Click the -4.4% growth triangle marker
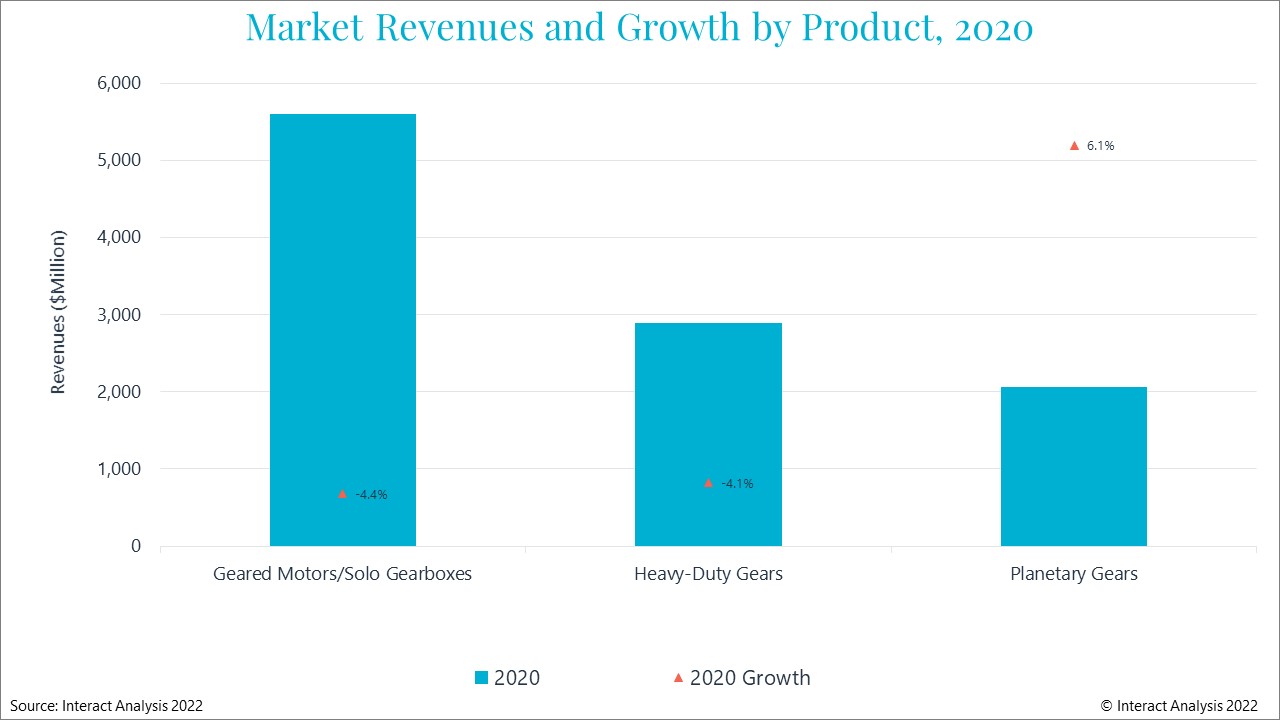Screen dimensions: 1280x720 (x=342, y=494)
